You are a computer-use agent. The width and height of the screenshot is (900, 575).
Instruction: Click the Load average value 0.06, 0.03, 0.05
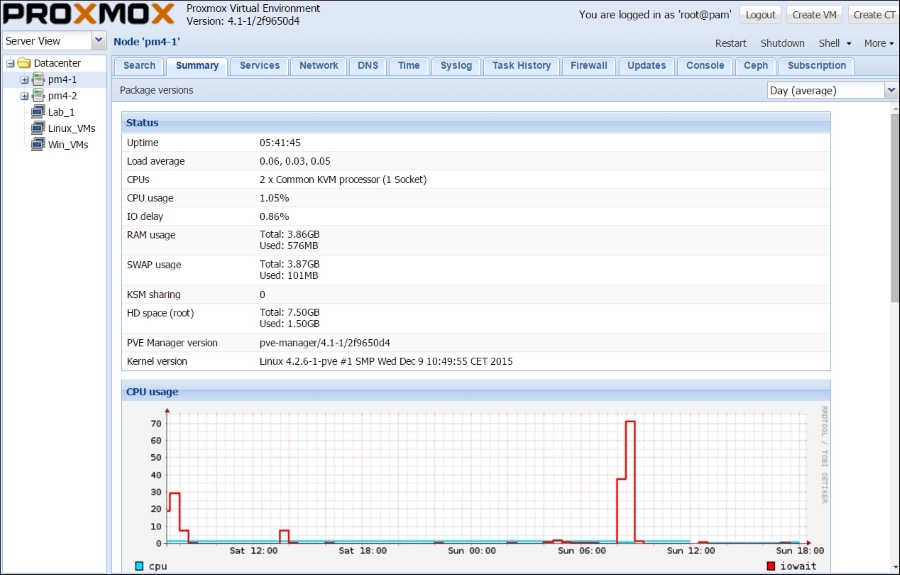[295, 161]
